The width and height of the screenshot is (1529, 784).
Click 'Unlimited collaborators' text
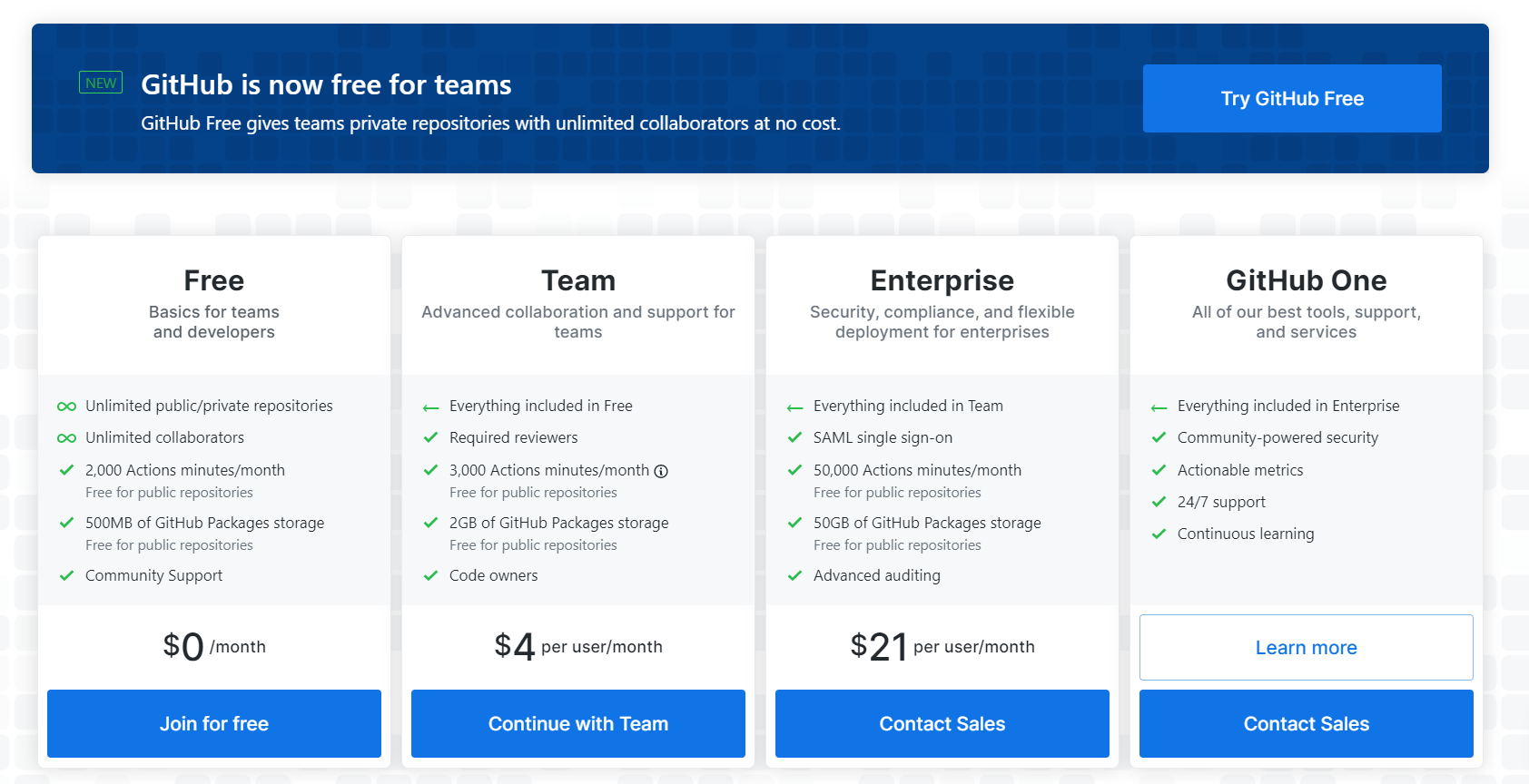click(x=164, y=437)
